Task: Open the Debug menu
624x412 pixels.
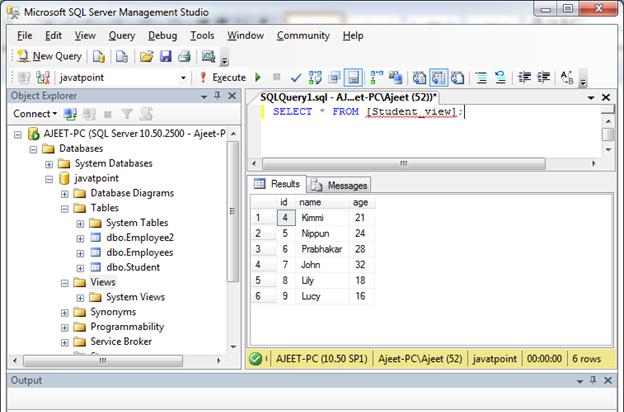Action: 162,36
